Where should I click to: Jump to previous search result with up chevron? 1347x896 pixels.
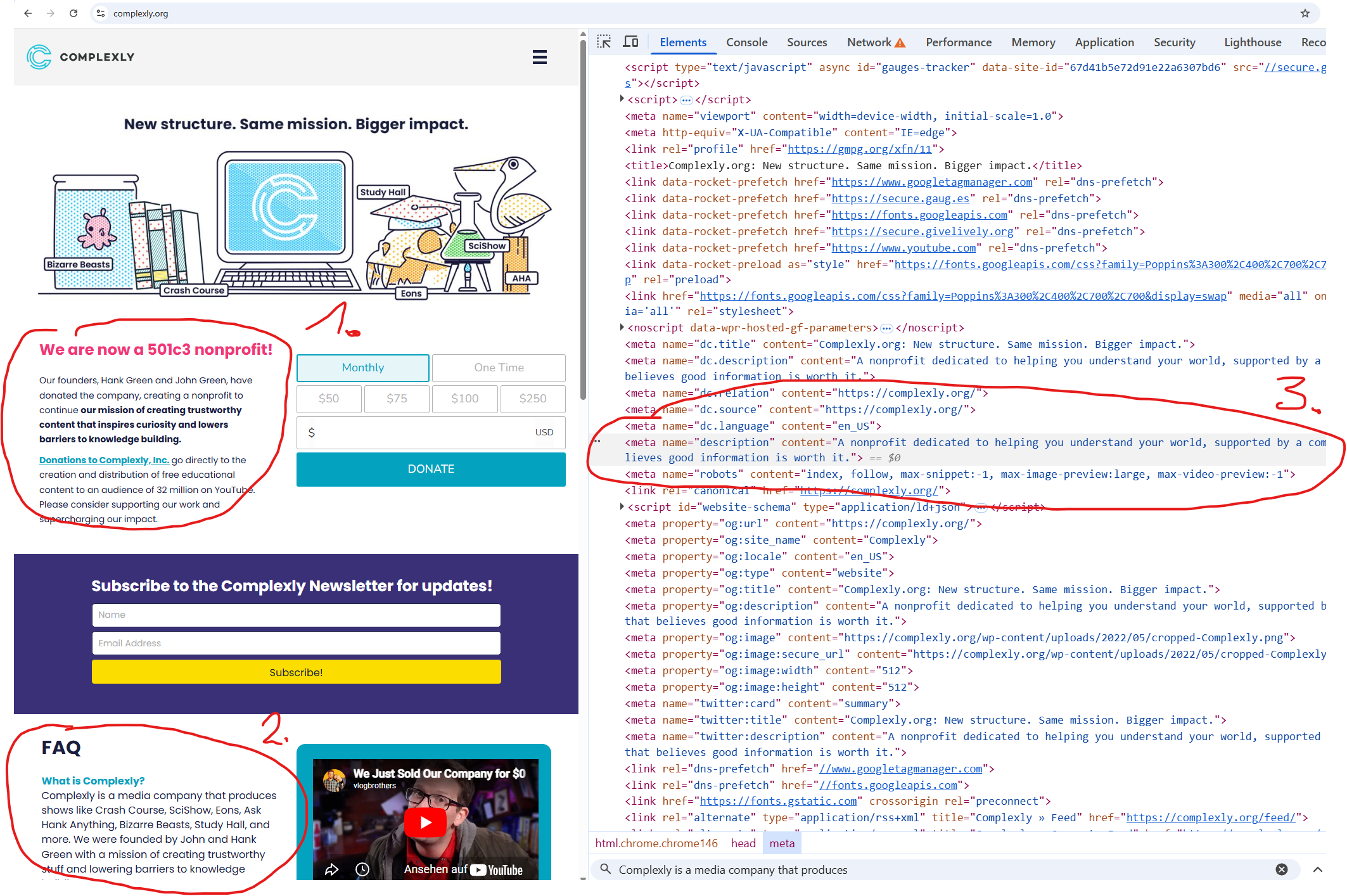coord(1318,869)
